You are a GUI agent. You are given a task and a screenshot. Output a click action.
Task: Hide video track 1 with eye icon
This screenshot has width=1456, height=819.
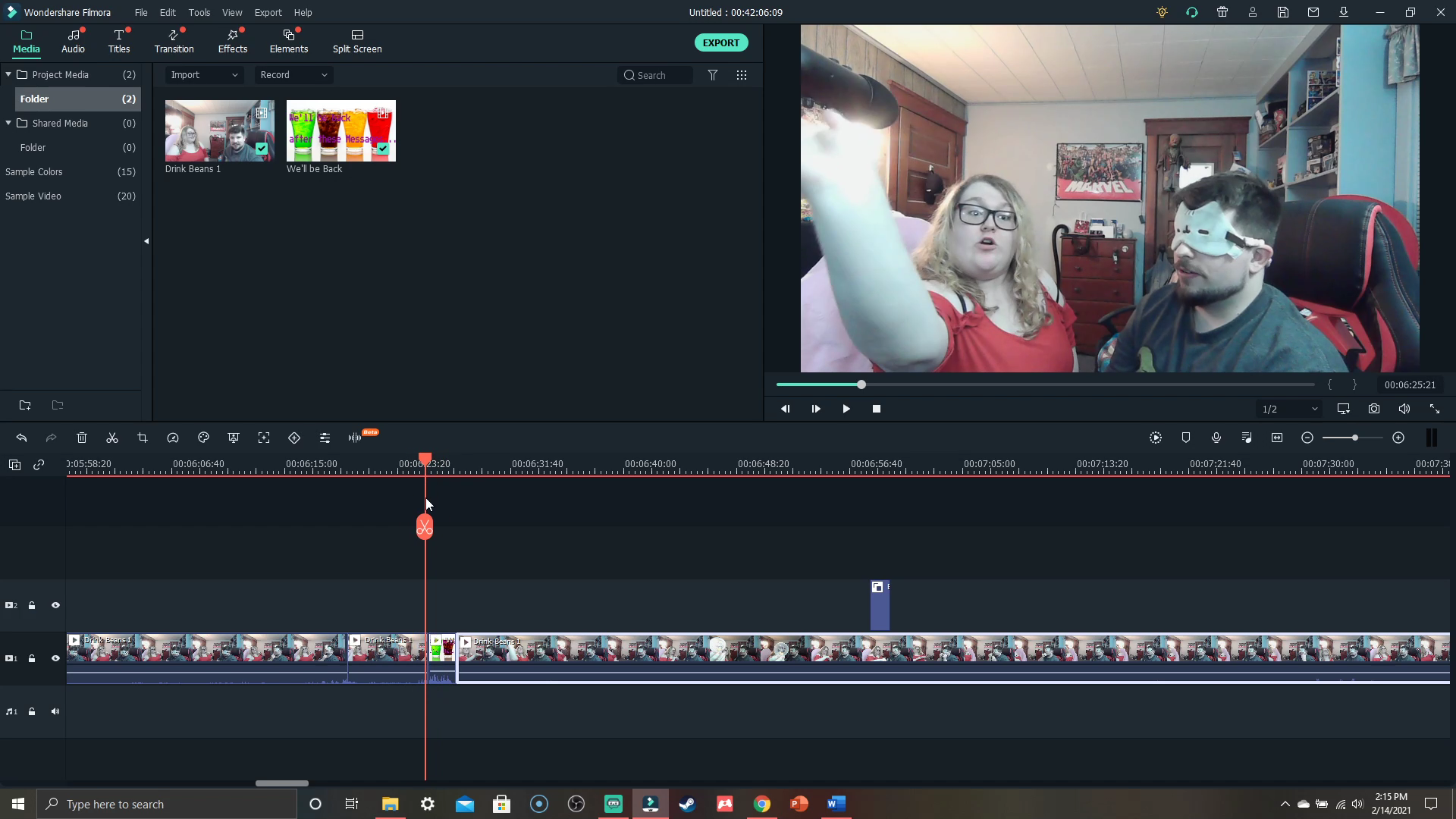[x=55, y=658]
